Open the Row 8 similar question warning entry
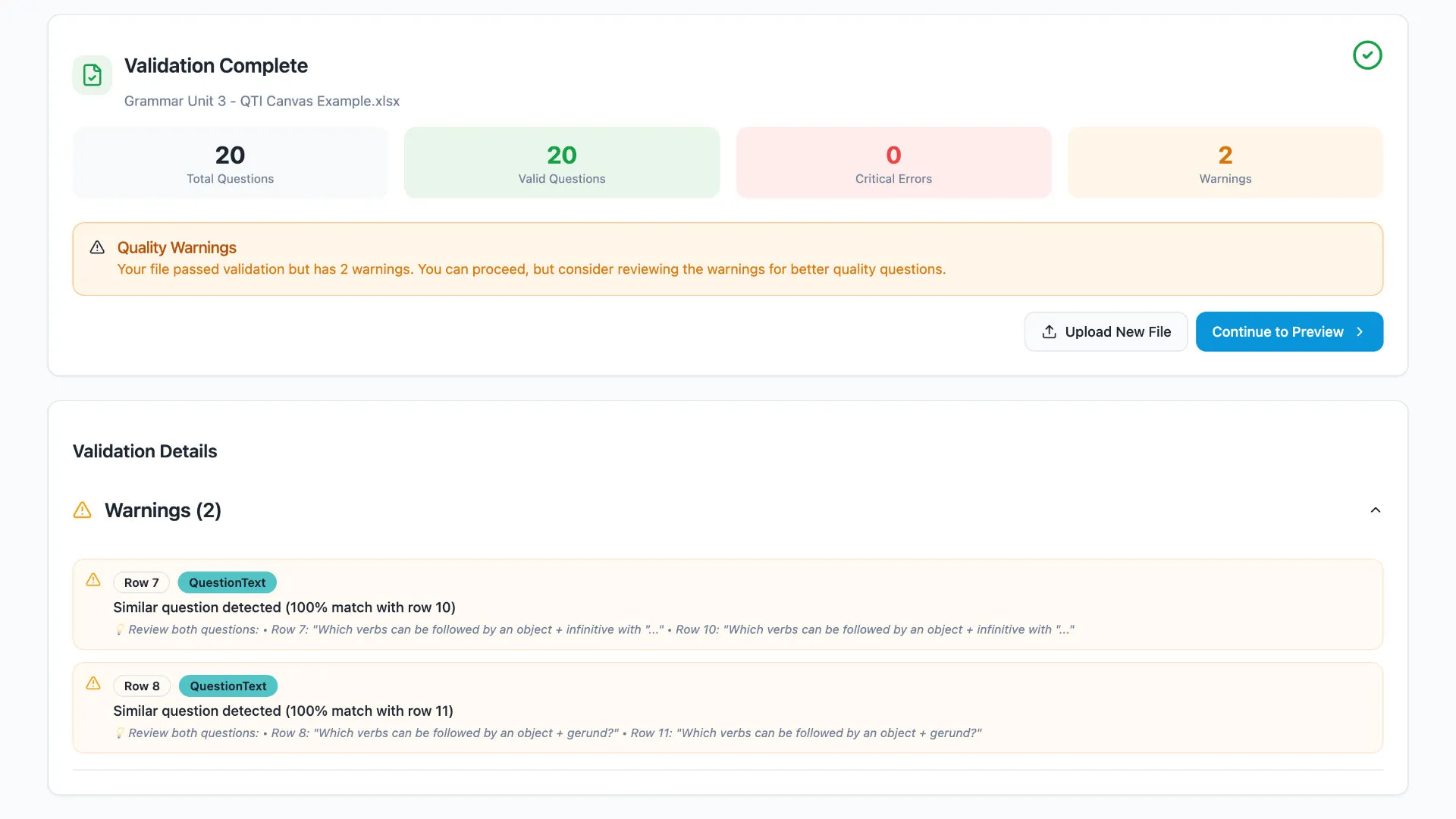Viewport: 1456px width, 819px height. click(728, 711)
